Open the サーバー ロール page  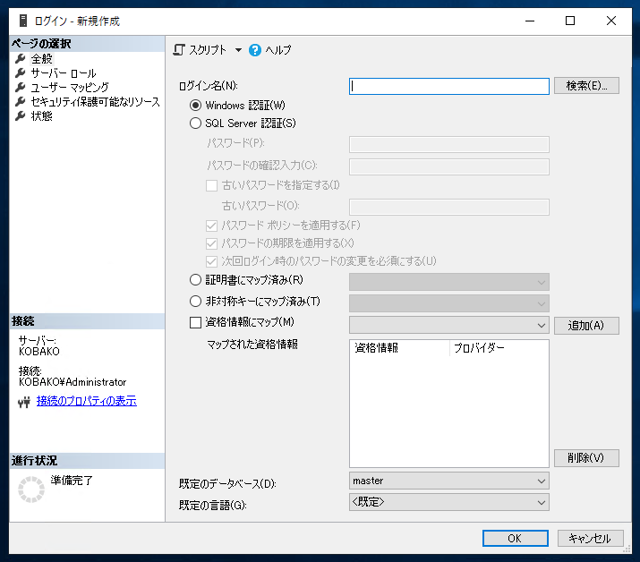(64, 73)
